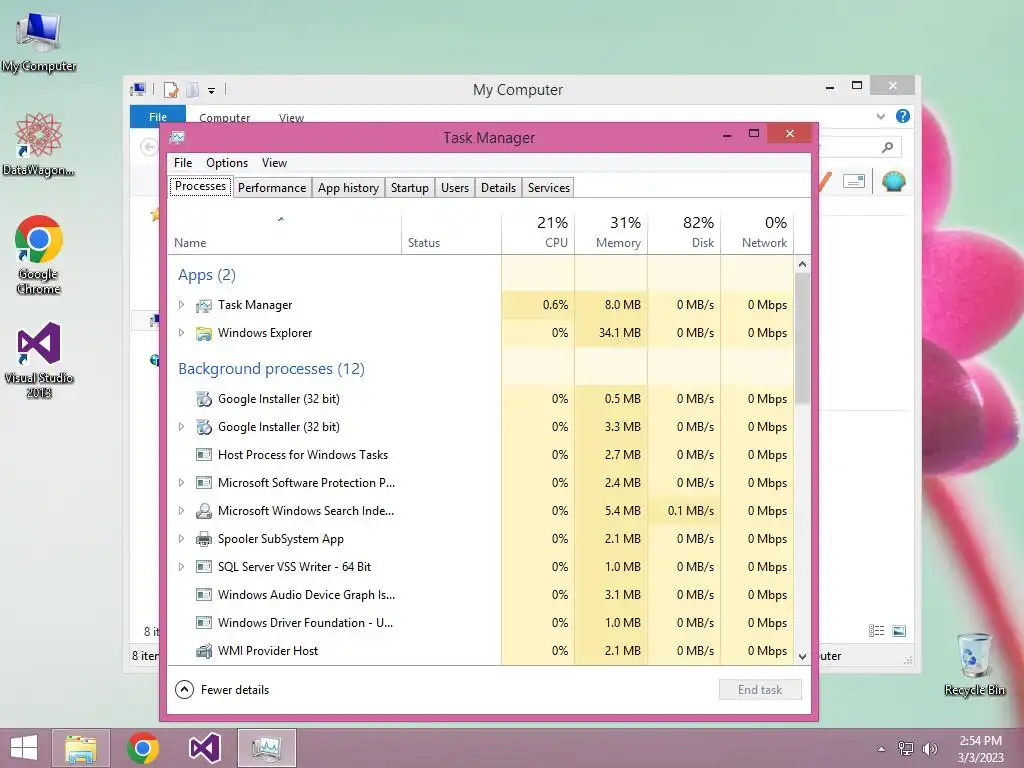Sort by the Network column header
Screen dimensions: 1024x768
click(x=758, y=232)
